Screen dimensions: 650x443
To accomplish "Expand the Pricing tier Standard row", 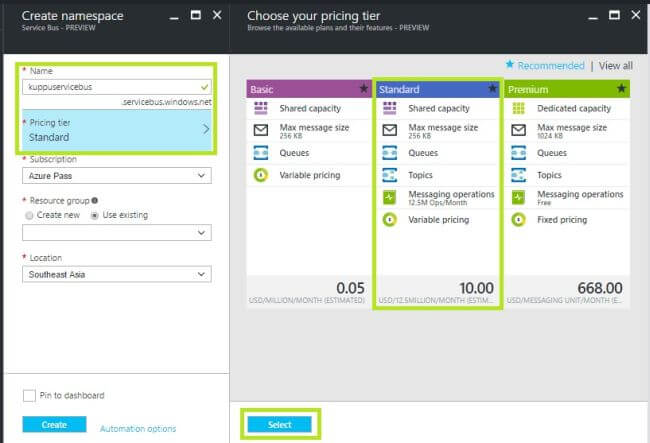I will point(117,130).
